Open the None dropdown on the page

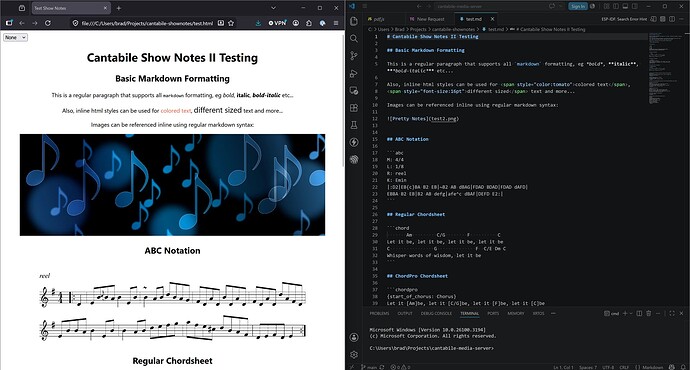pos(15,37)
